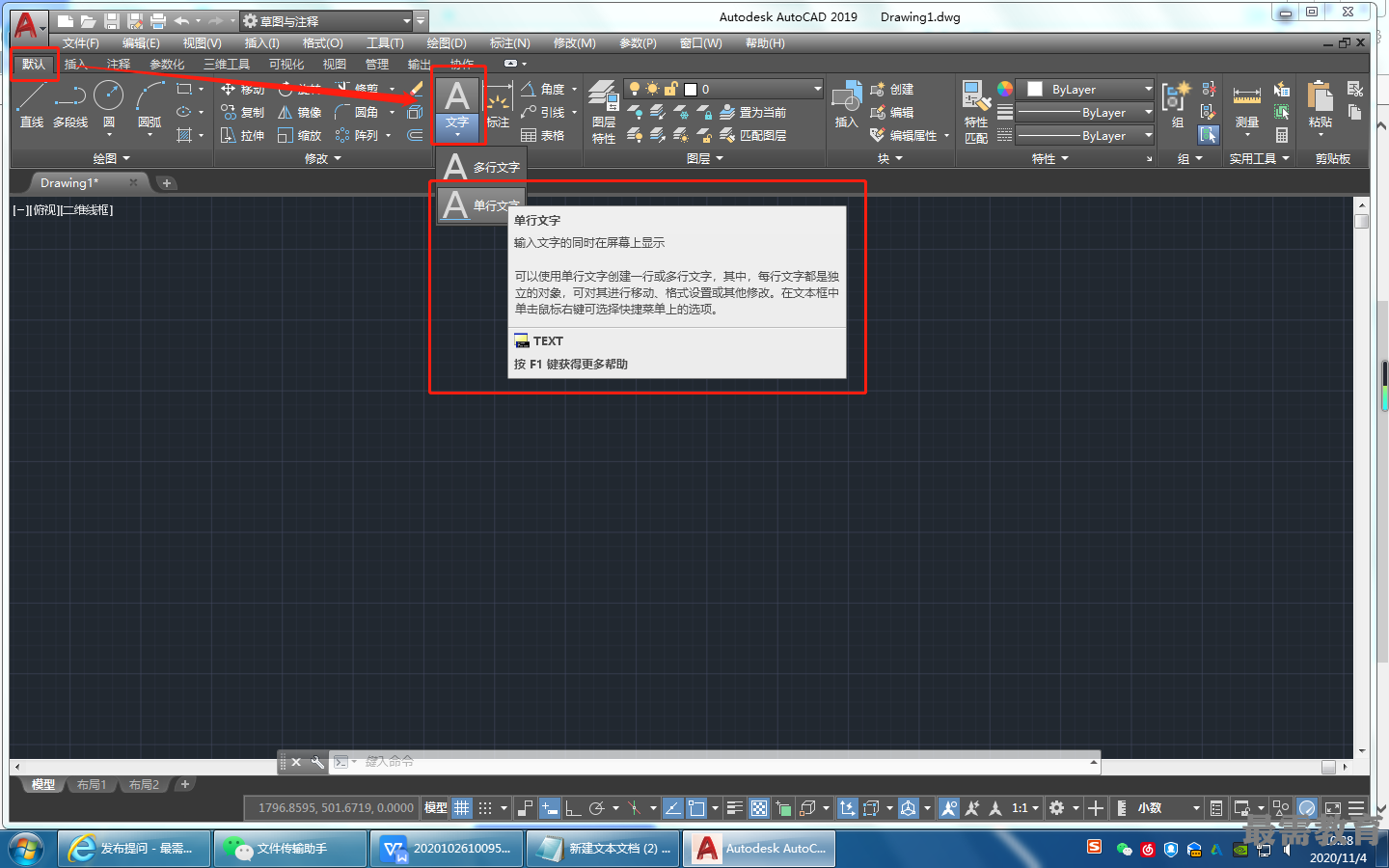Click the Group (组) tool
Screen dimensions: 1389x868
point(1177,104)
